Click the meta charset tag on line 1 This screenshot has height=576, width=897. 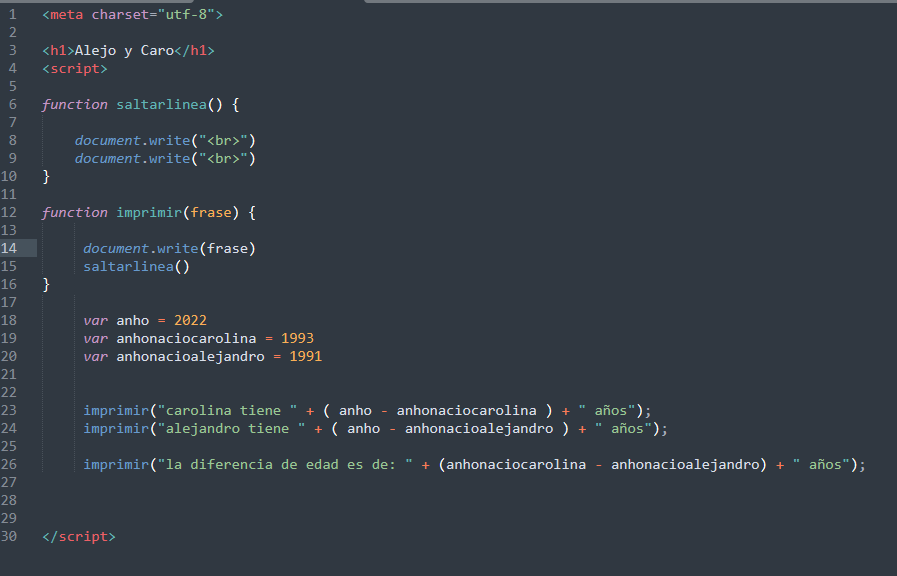(132, 14)
